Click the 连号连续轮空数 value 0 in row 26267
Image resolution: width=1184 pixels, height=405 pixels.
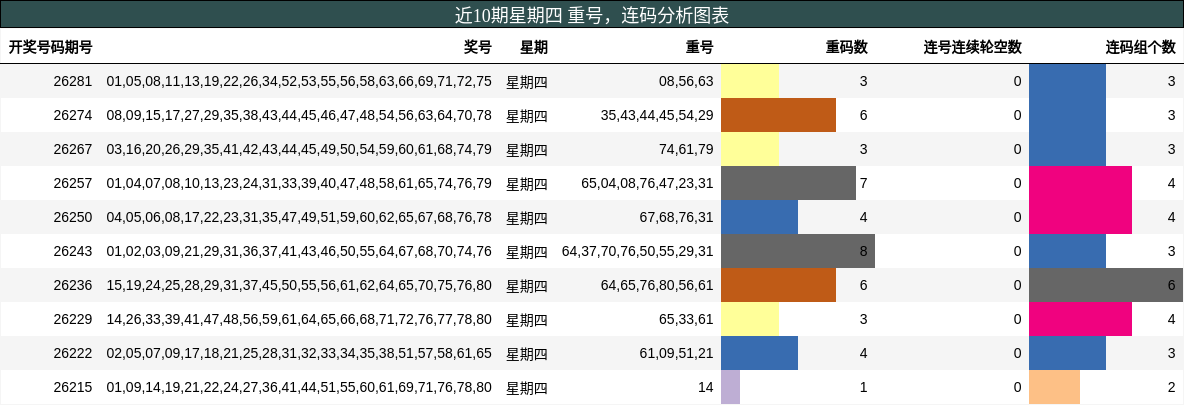[1018, 149]
